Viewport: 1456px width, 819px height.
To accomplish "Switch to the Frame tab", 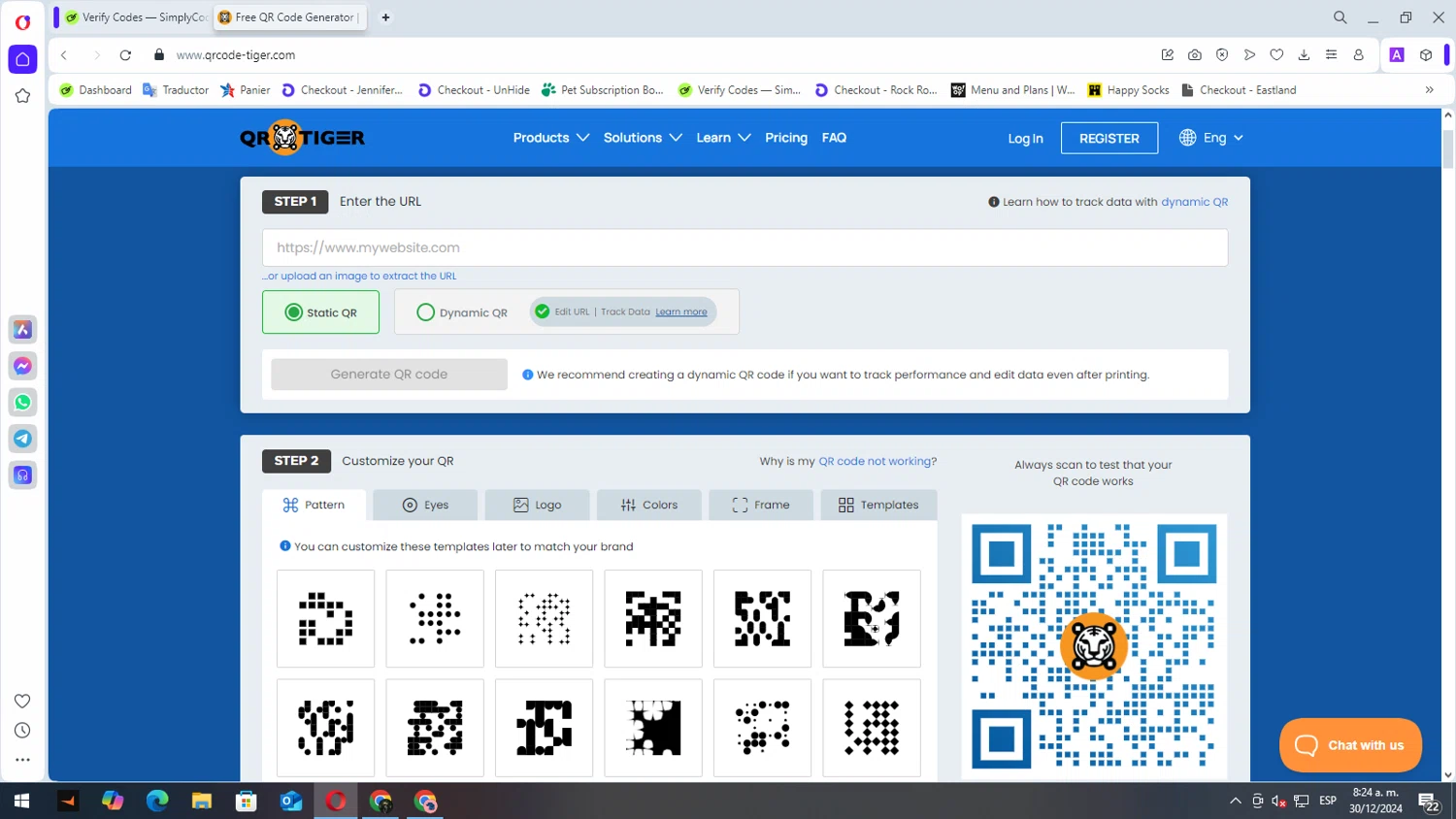I will 761,505.
